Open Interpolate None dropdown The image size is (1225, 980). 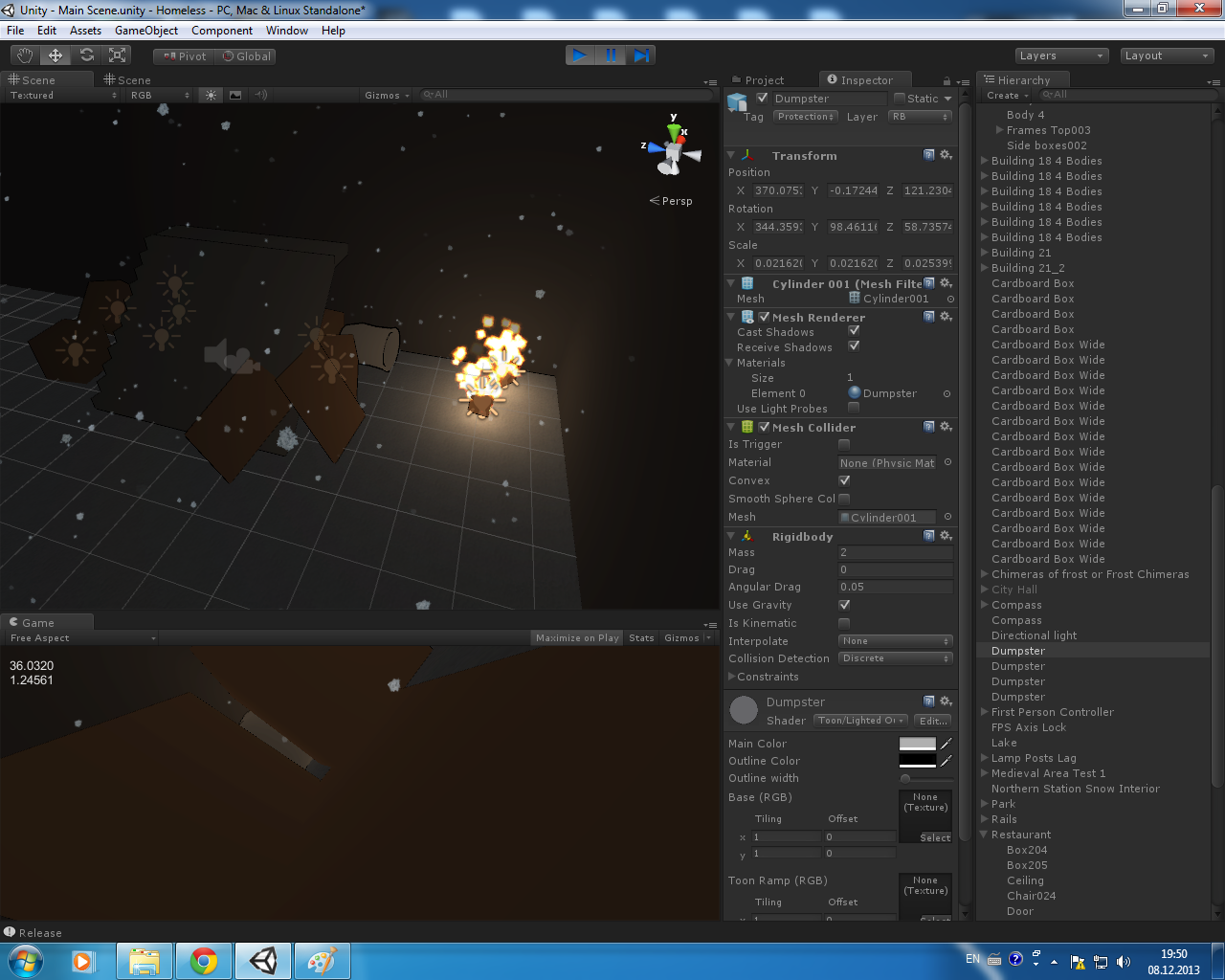896,641
